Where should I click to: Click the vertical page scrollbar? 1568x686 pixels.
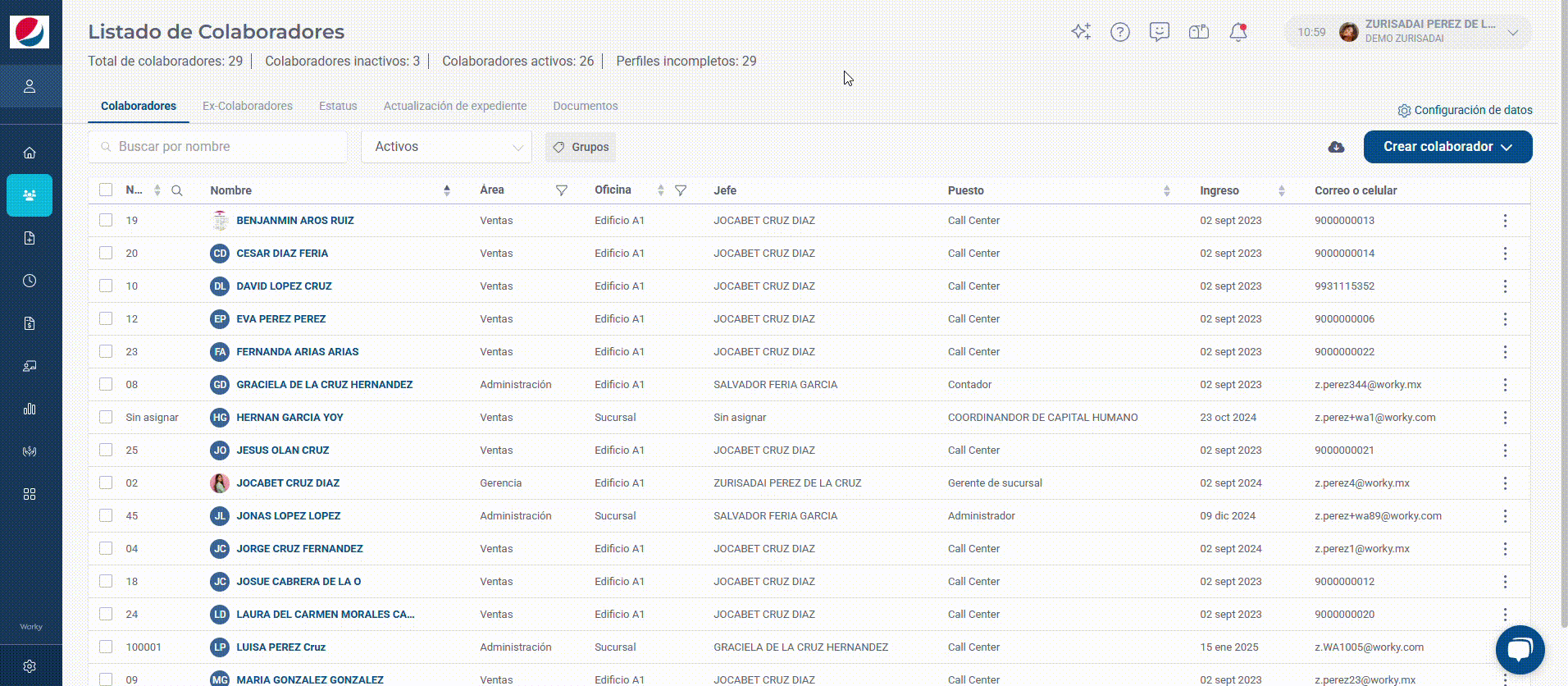coord(1564,314)
